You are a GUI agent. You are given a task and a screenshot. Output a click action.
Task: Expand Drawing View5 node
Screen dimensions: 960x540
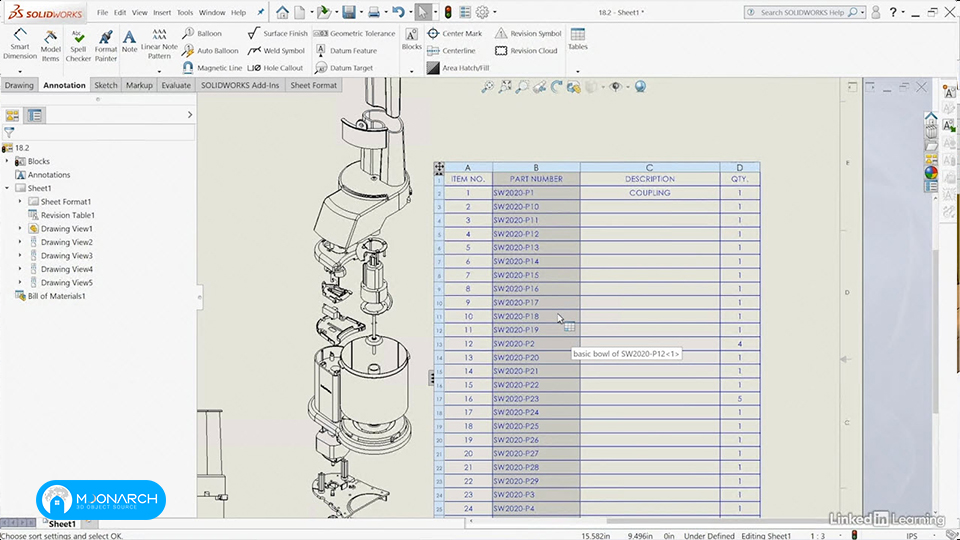tap(20, 282)
